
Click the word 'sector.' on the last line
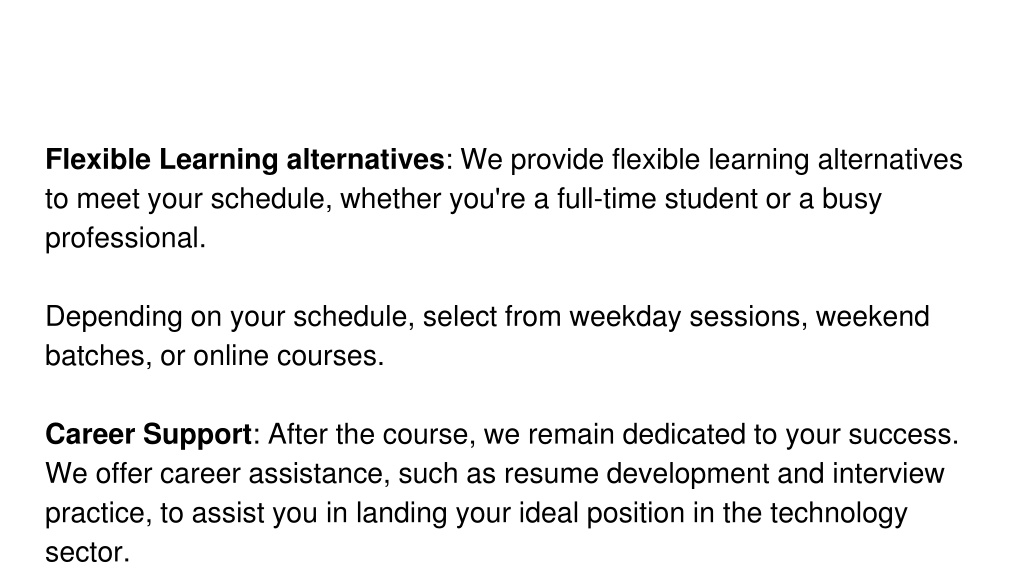(88, 552)
